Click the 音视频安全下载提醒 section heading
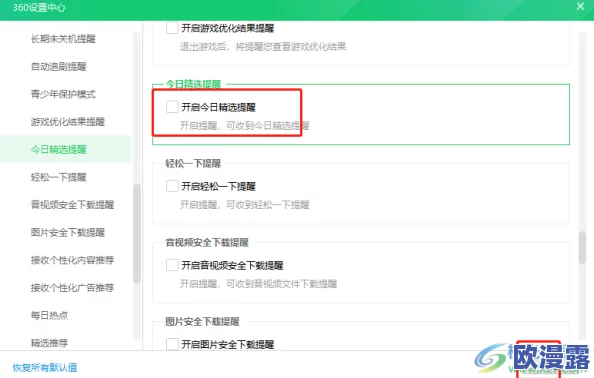The width and height of the screenshot is (594, 378). (207, 242)
